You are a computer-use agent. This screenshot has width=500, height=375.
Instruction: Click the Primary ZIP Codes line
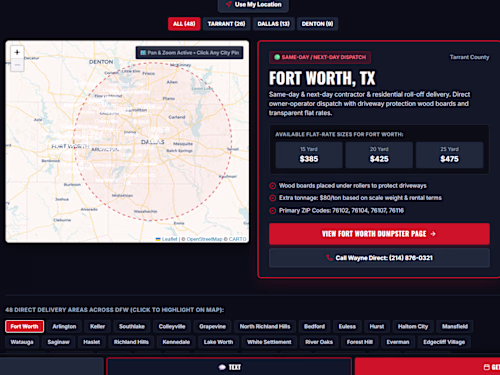pyautogui.click(x=341, y=211)
